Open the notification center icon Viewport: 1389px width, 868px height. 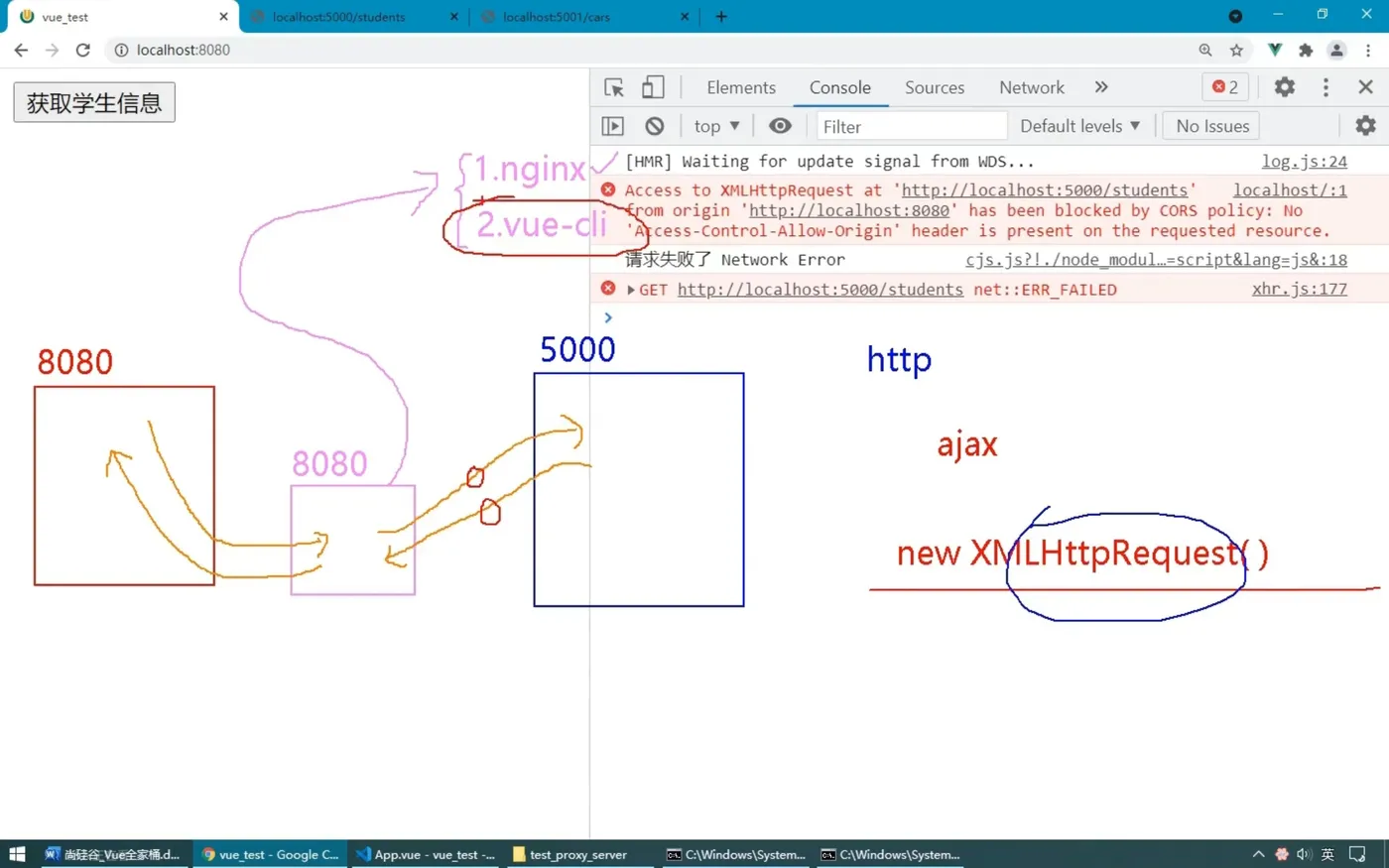(1358, 854)
